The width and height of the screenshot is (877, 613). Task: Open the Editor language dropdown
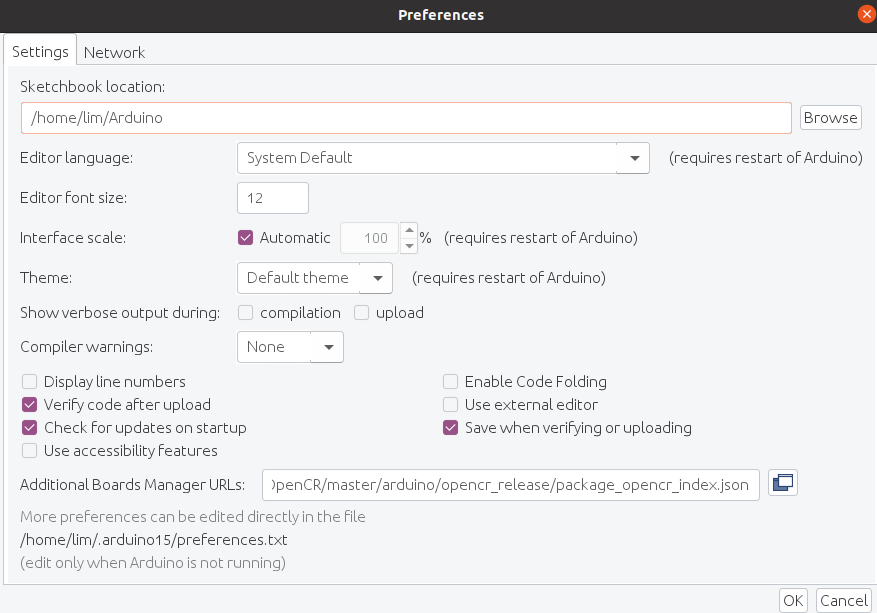633,158
